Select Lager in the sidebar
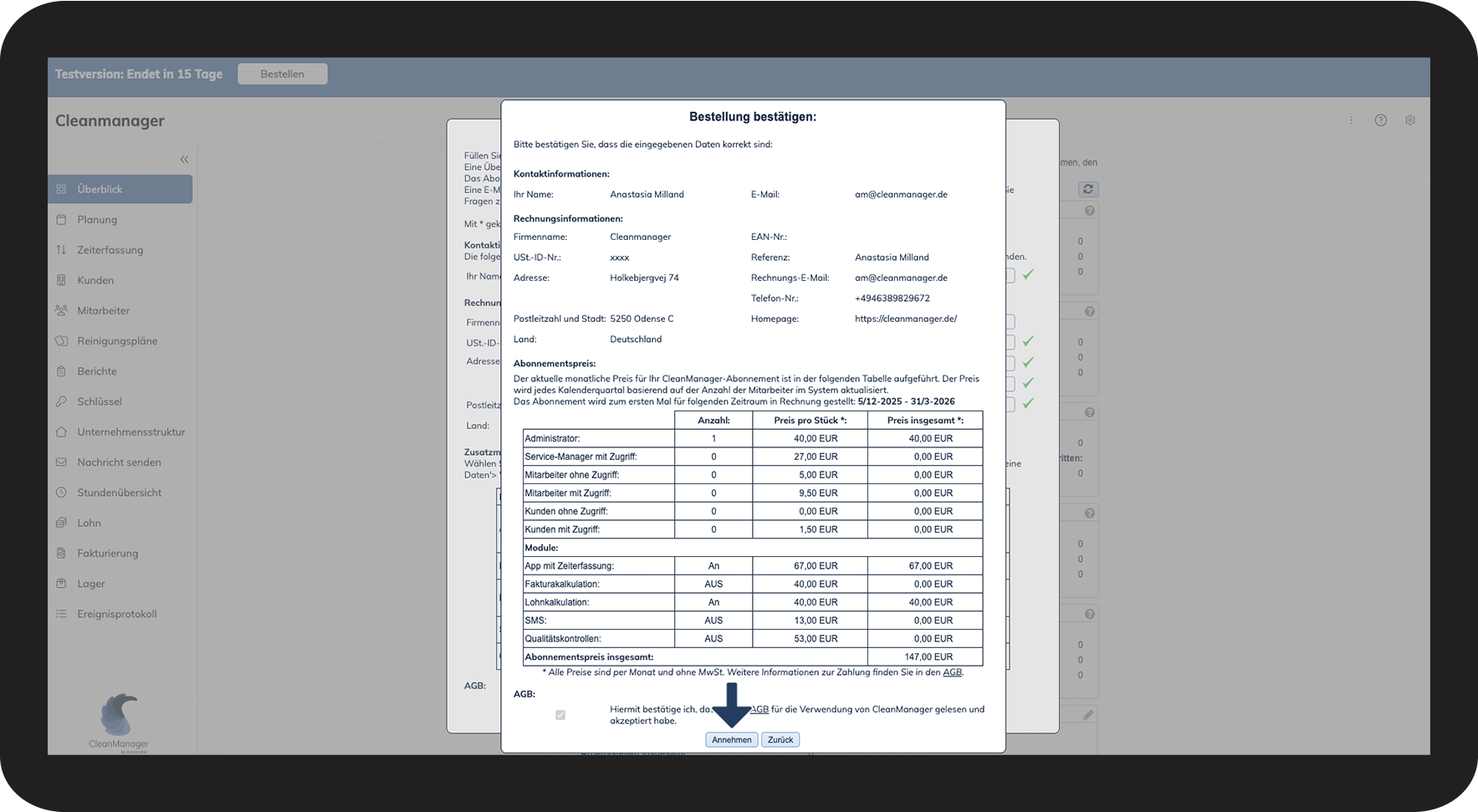This screenshot has height=812, width=1478. (91, 584)
